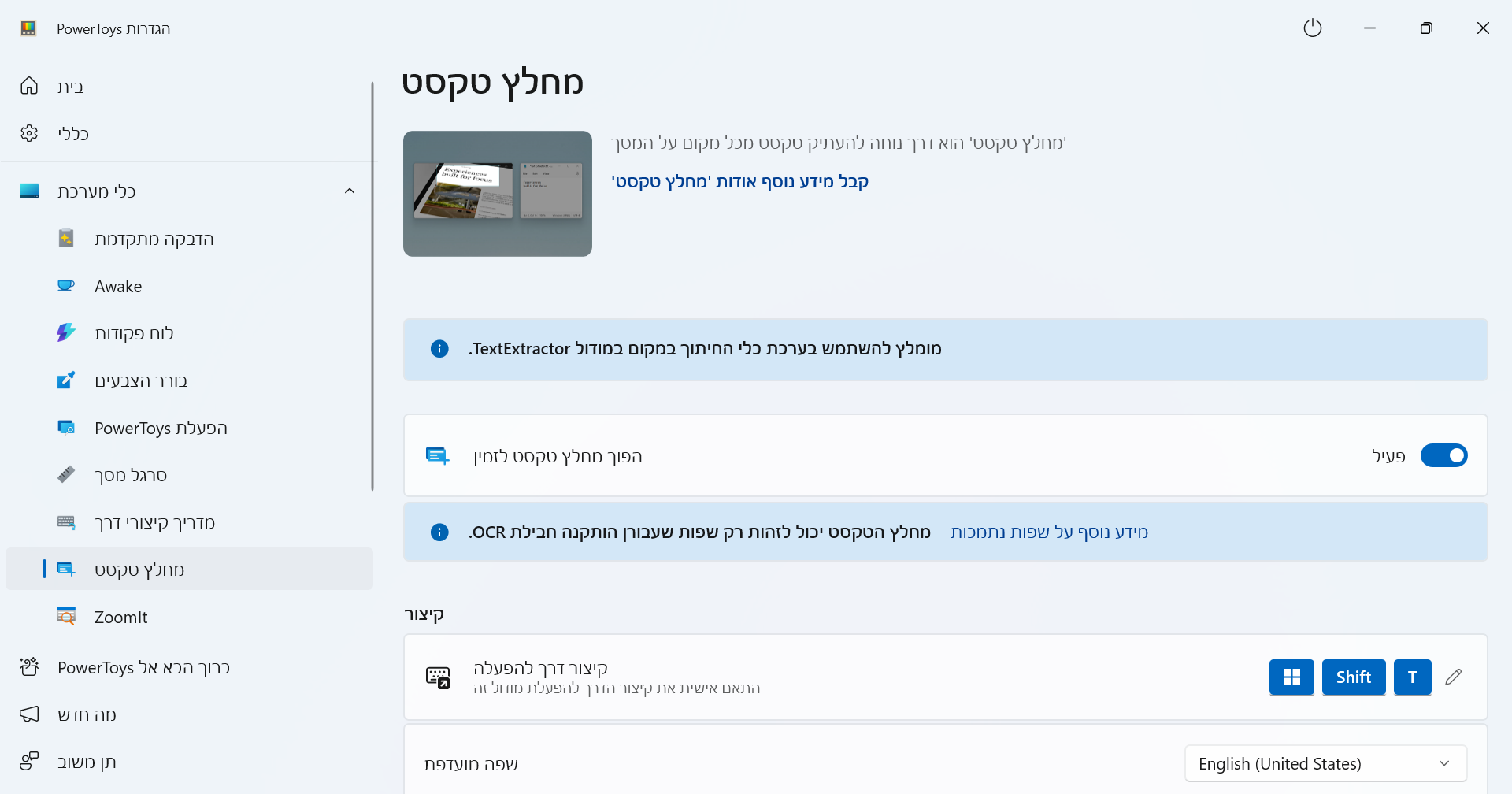This screenshot has width=1512, height=794.
Task: Open PowerToys Run (הפעלת PowerToys) icon
Action: [x=66, y=427]
